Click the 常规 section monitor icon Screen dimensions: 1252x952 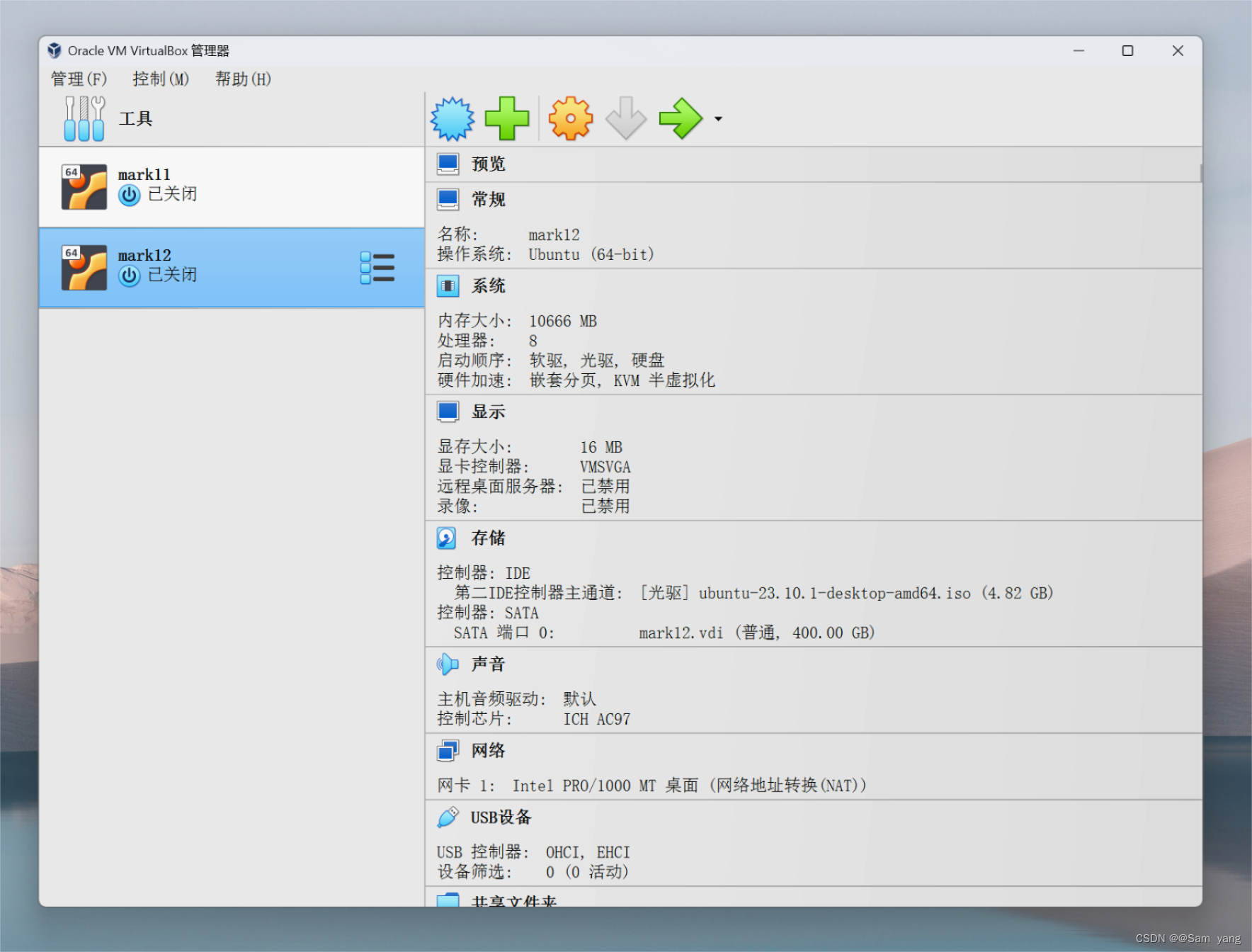point(448,200)
